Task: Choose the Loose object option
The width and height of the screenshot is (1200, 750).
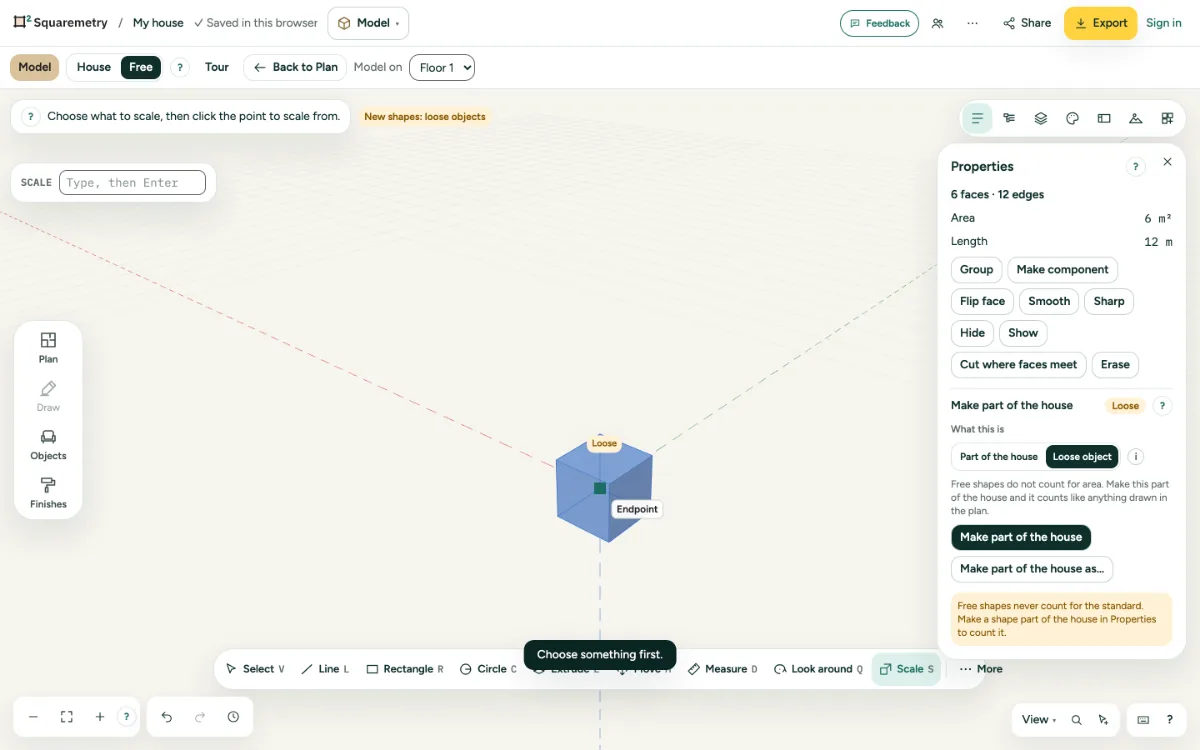Action: pyautogui.click(x=1082, y=457)
